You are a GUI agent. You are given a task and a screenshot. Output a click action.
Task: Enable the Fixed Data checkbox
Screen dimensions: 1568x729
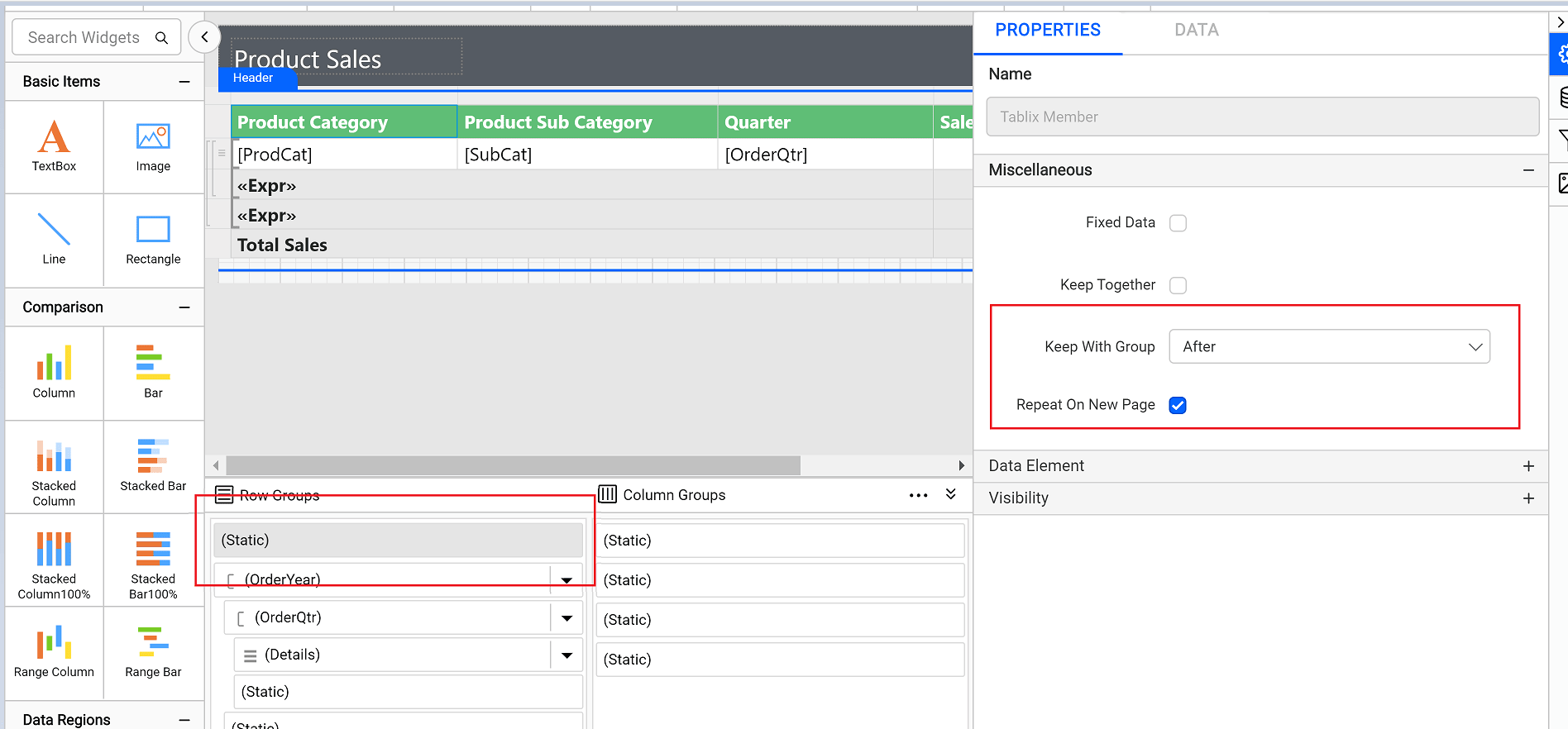click(x=1178, y=223)
